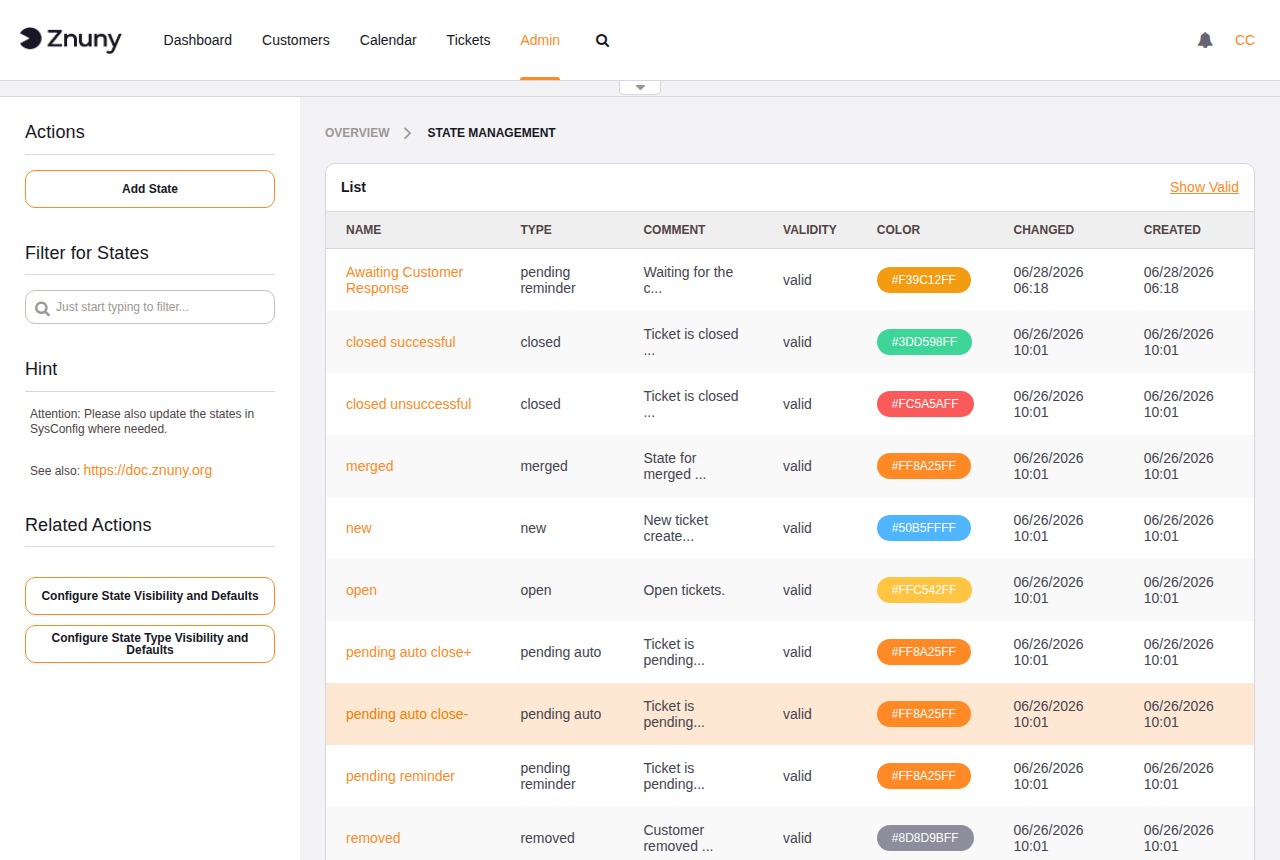Open the Calendar menu
Viewport: 1280px width, 860px height.
[x=388, y=40]
